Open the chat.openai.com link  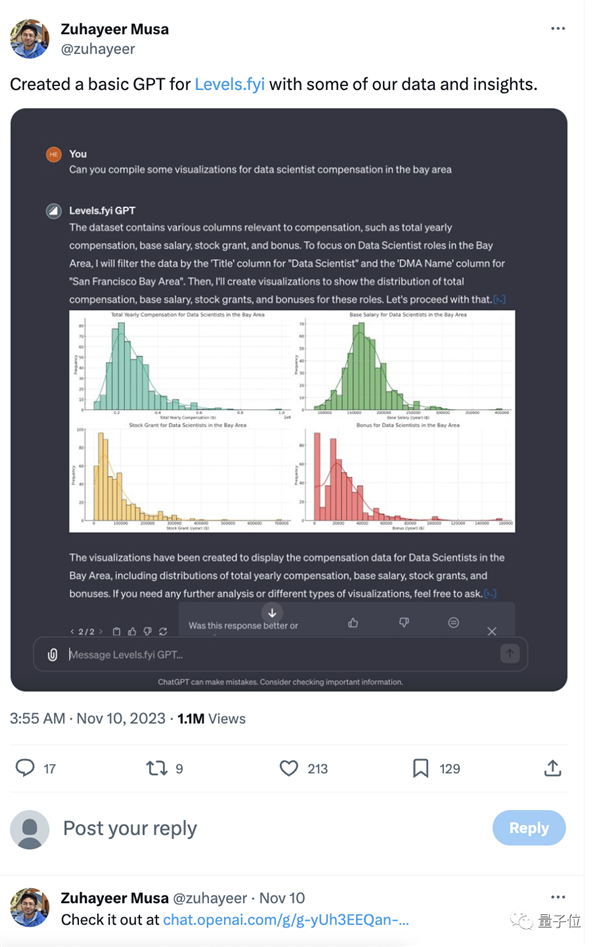point(286,919)
